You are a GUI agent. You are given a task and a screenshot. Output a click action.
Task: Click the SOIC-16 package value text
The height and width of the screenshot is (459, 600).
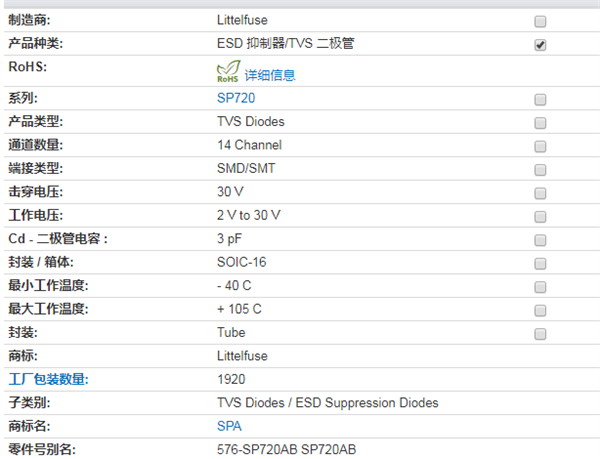pos(241,262)
